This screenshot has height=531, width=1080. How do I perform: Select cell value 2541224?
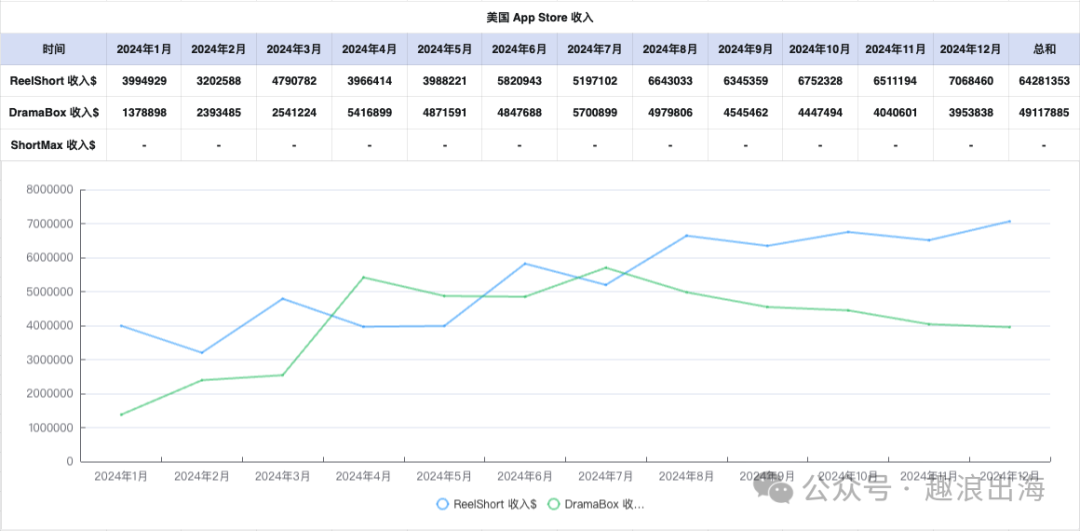(294, 113)
